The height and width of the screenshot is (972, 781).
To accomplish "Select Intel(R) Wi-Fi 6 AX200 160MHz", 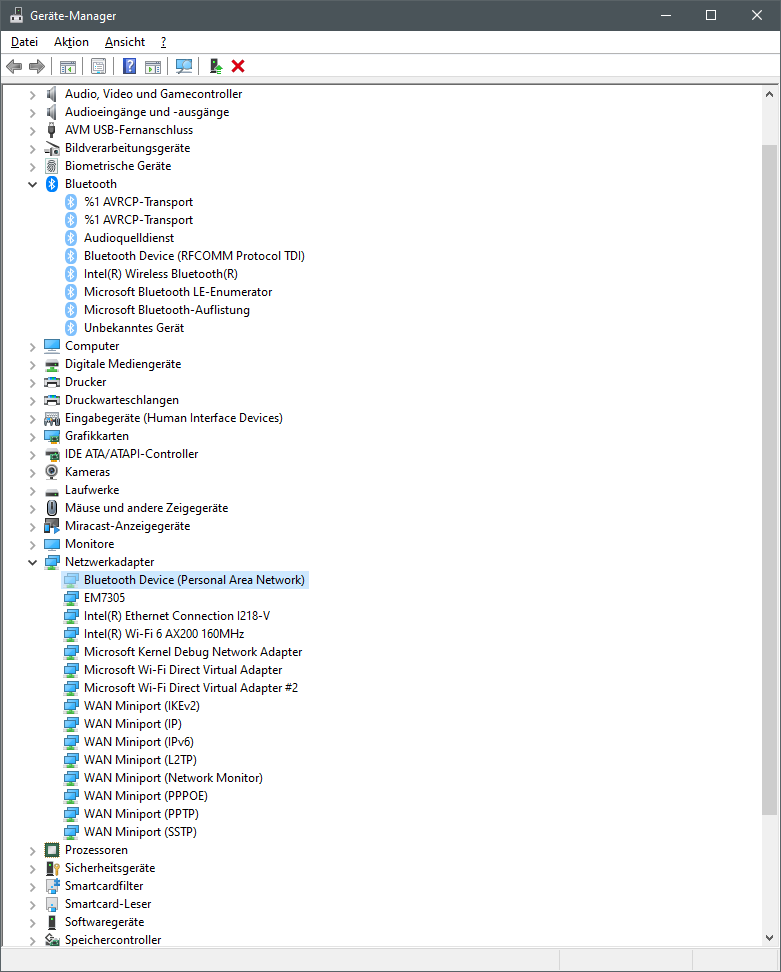I will (164, 634).
